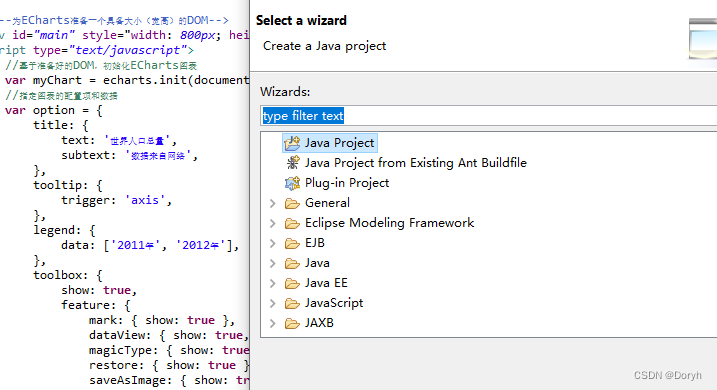Expand the Eclipse Modeling Framework category

(x=273, y=223)
